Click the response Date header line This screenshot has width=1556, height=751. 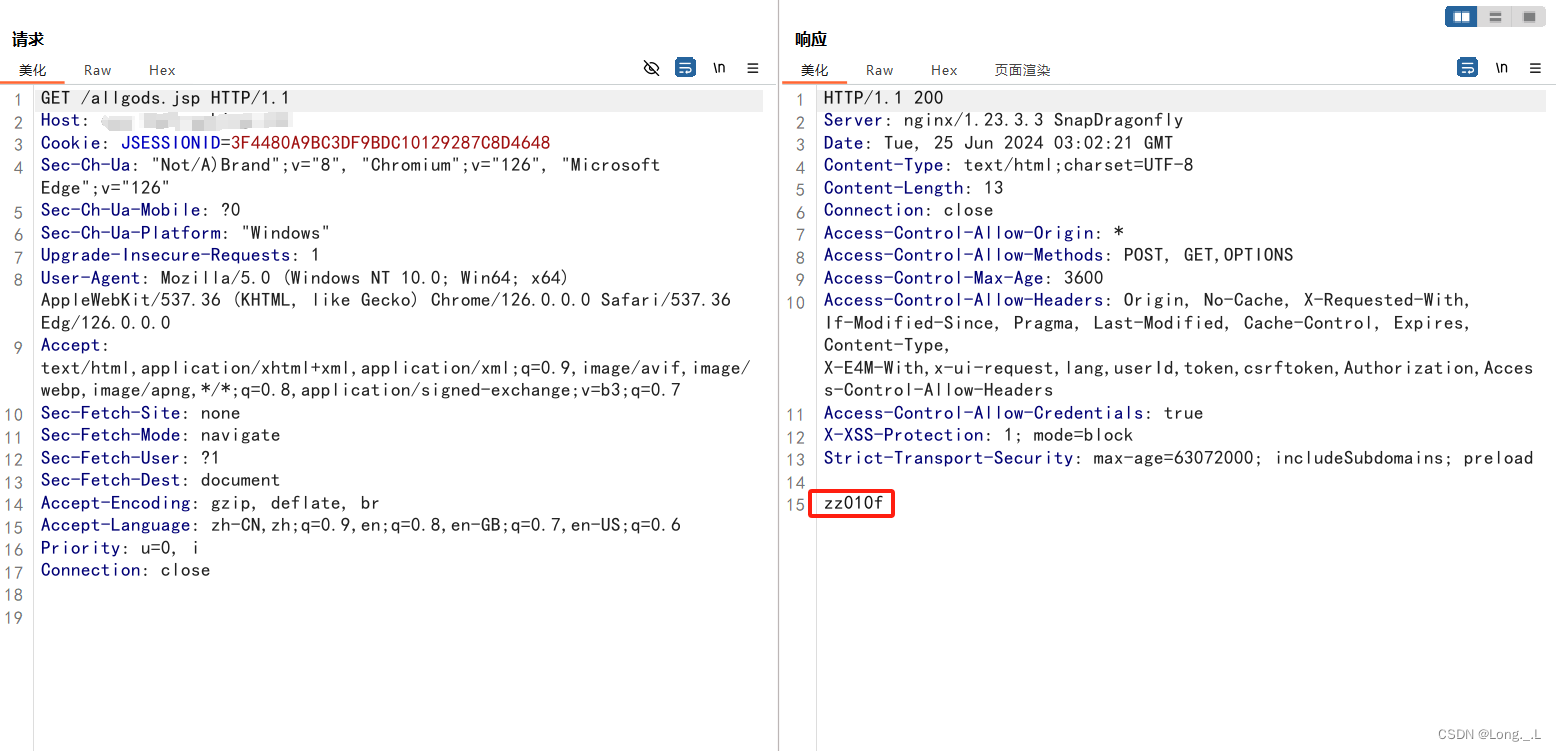point(999,143)
